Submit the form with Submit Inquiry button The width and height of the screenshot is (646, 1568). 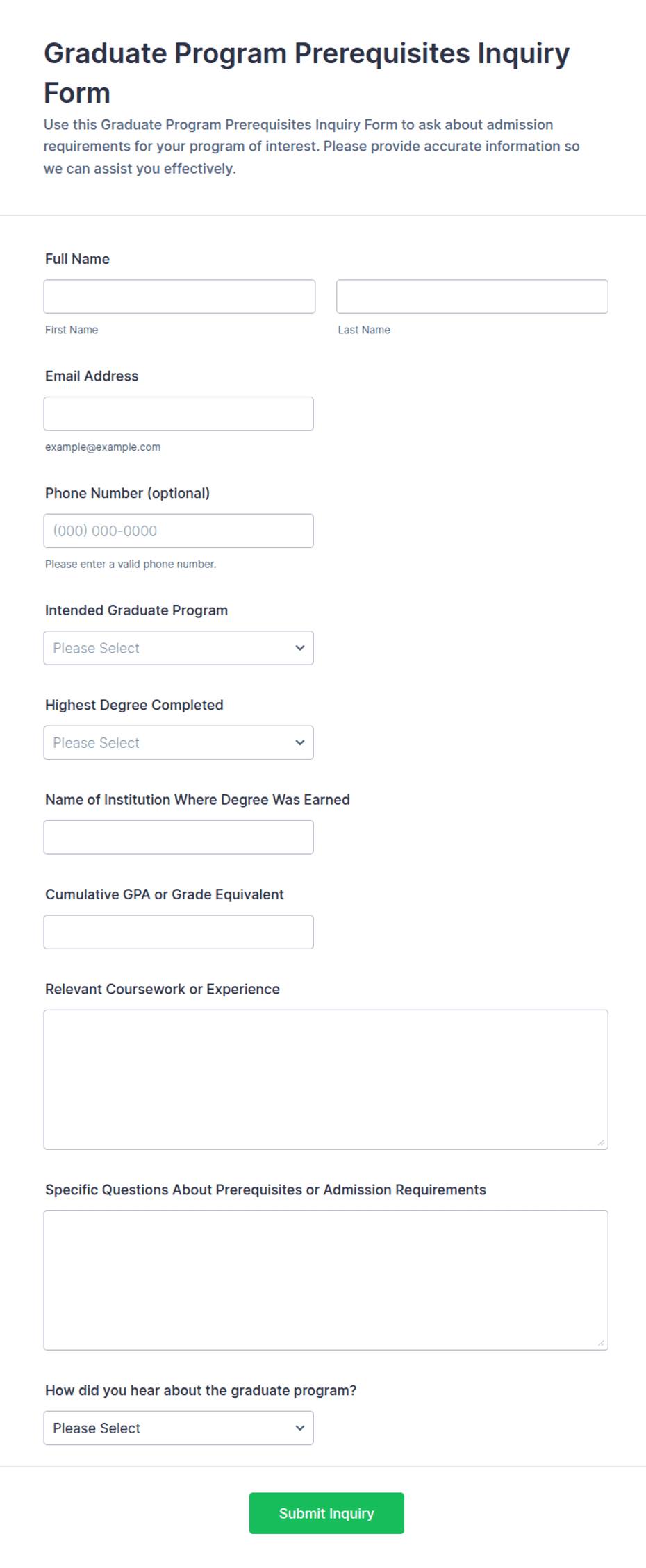pos(326,1513)
